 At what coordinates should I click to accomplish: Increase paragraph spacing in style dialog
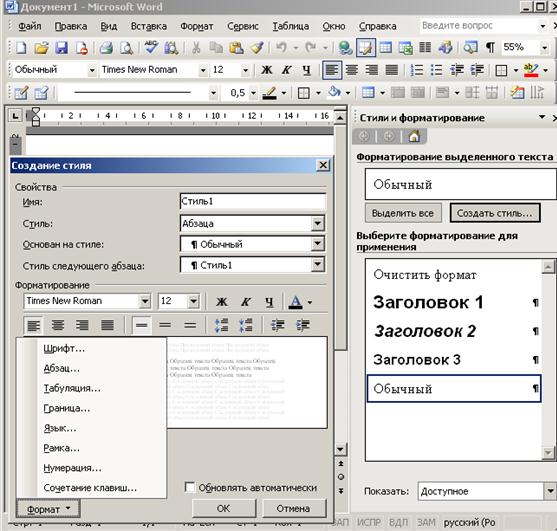click(222, 325)
